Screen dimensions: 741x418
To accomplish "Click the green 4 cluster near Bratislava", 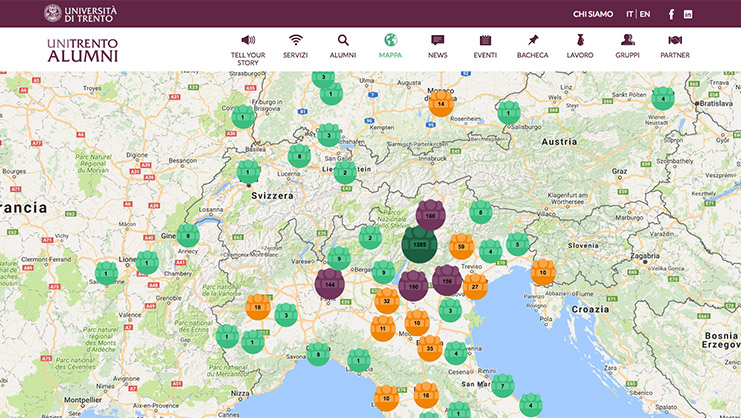I will tap(663, 98).
